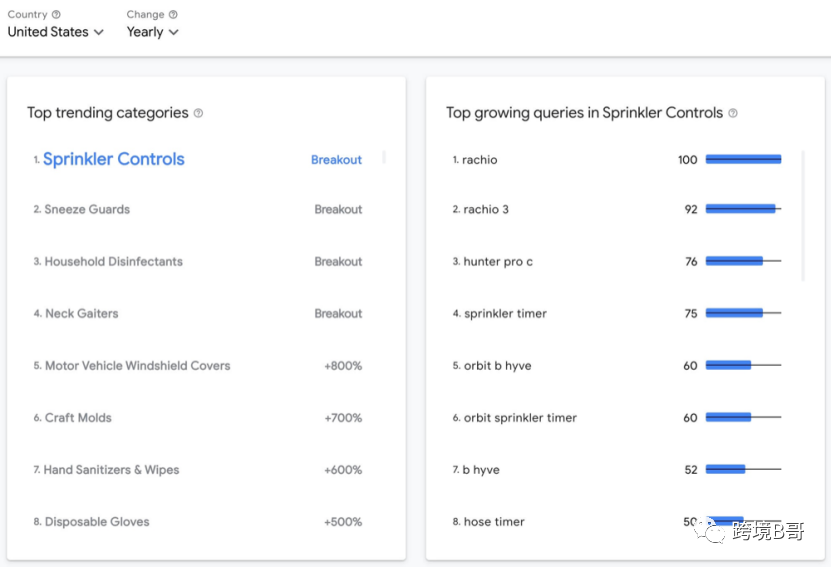Open Motor Vehicle Windshield Covers category
This screenshot has height=567, width=831.
click(137, 366)
